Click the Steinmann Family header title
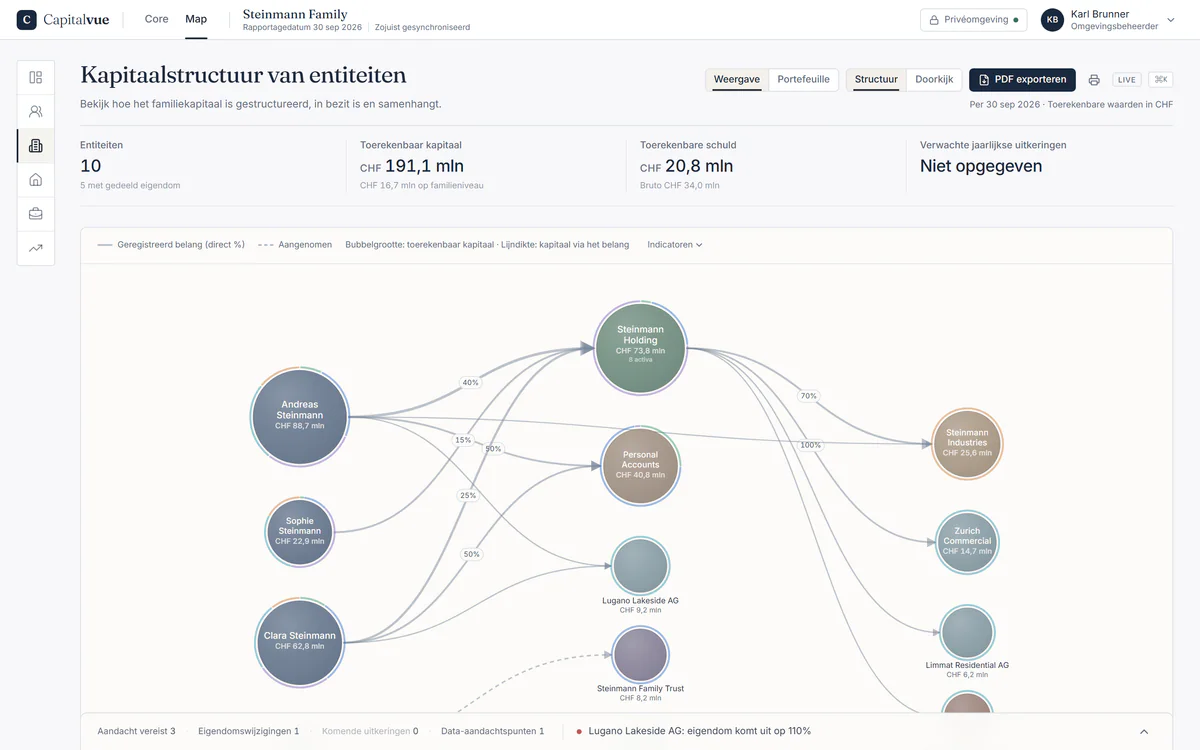Screen dimensions: 1200x750 [295, 14]
